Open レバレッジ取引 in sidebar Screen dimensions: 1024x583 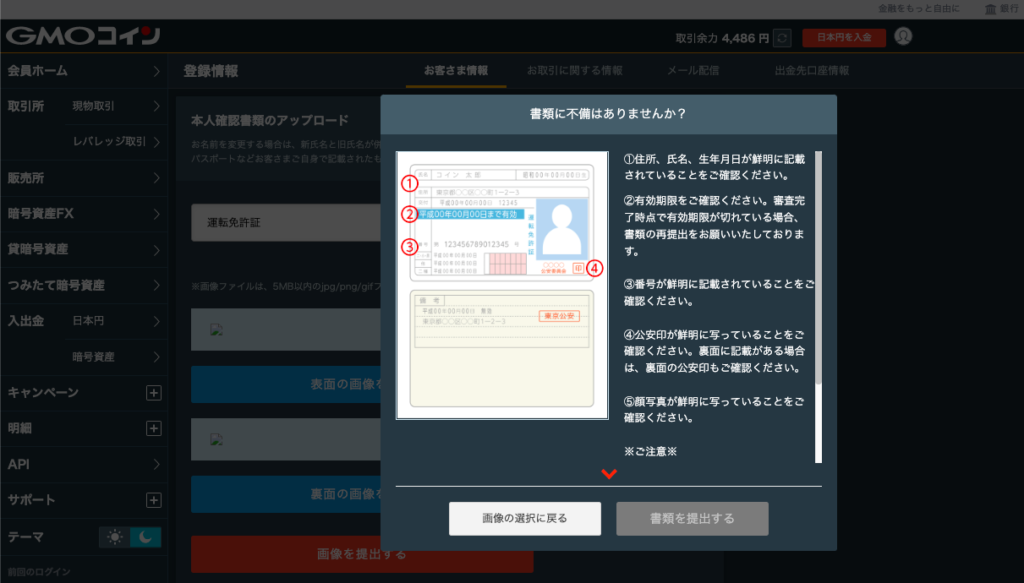pyautogui.click(x=116, y=142)
